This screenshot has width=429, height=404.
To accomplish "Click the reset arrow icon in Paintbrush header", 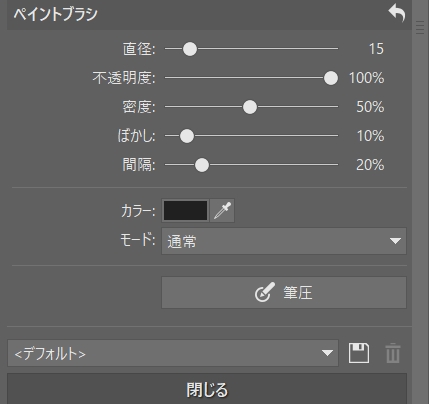I will click(397, 14).
